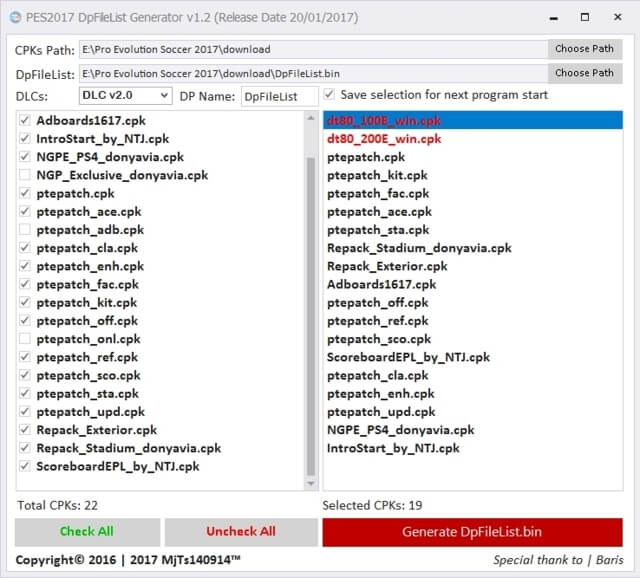This screenshot has height=578, width=640.
Task: Select Repack_Stadium_donyavia.cpk in right list
Action: [473, 248]
